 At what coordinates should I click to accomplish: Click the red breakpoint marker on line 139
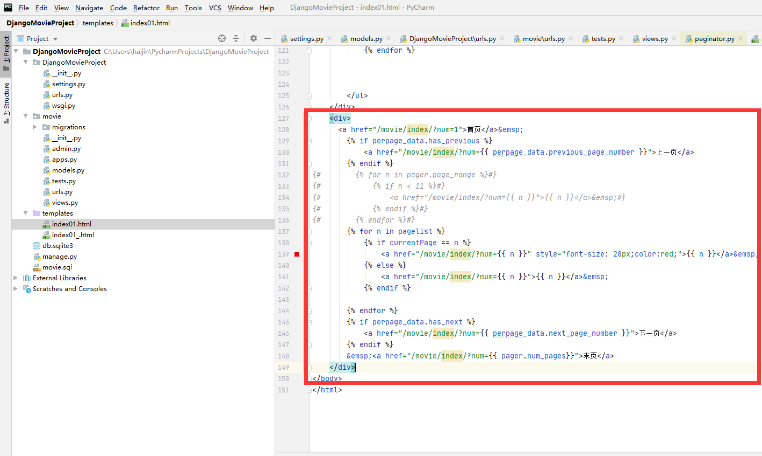pyautogui.click(x=297, y=254)
